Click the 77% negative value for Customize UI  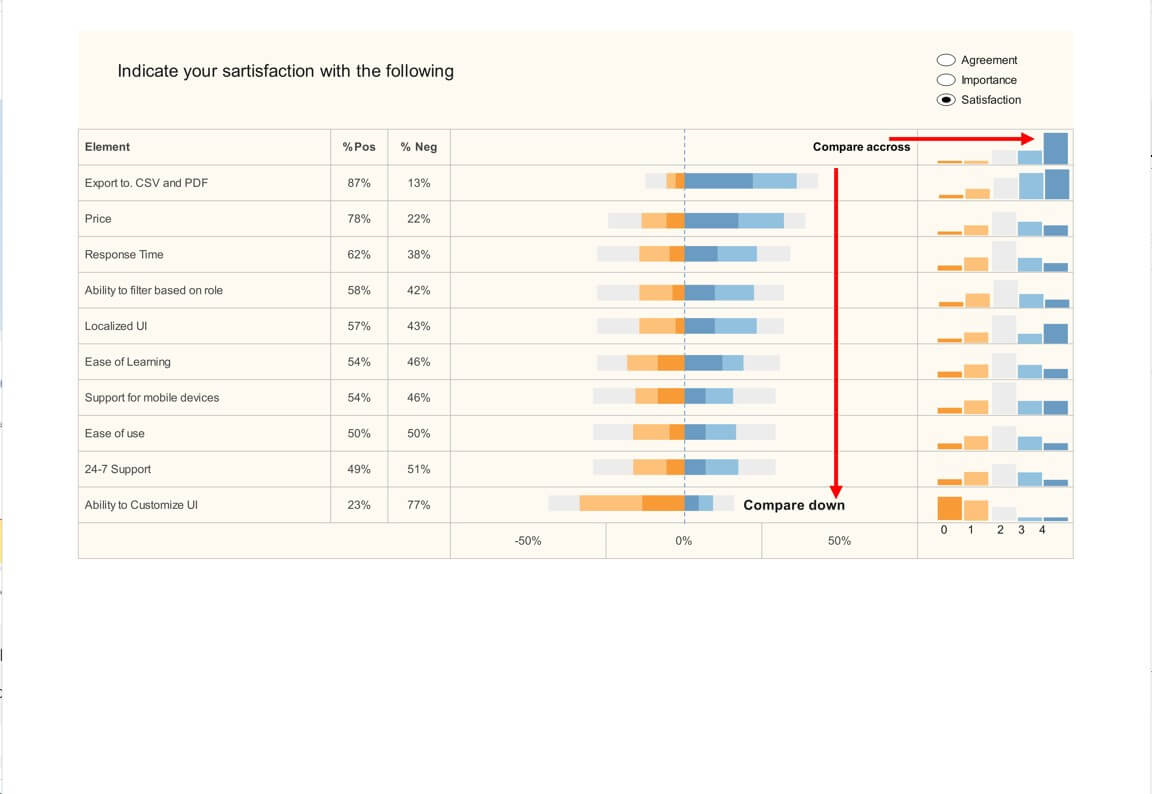(x=419, y=505)
